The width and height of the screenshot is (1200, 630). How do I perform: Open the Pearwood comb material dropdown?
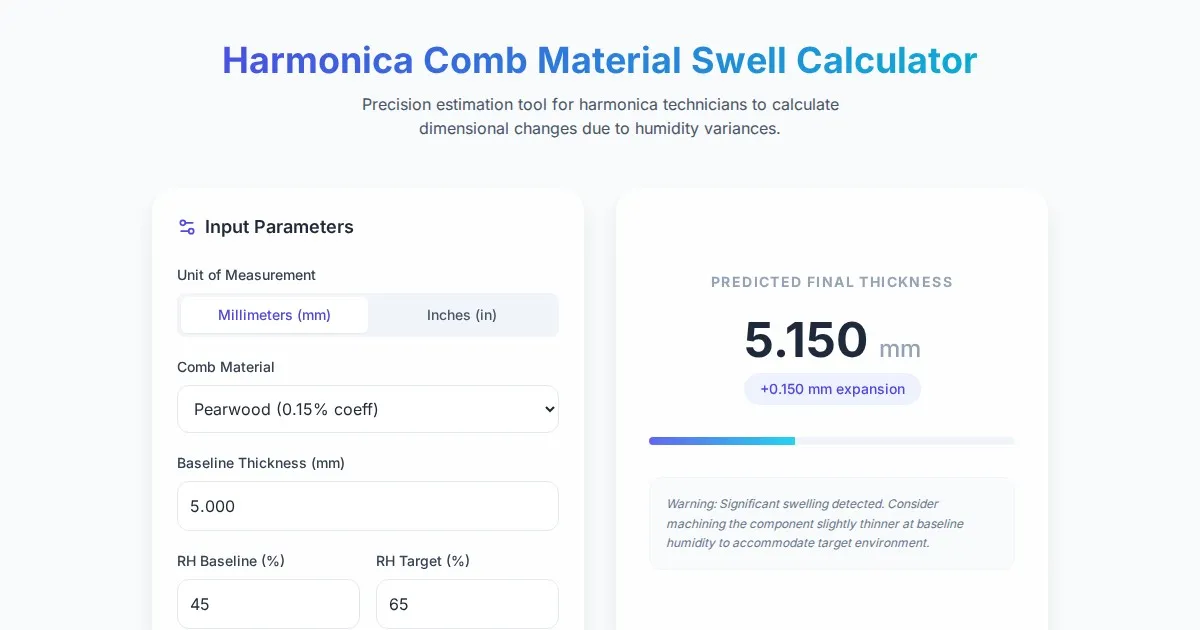367,409
